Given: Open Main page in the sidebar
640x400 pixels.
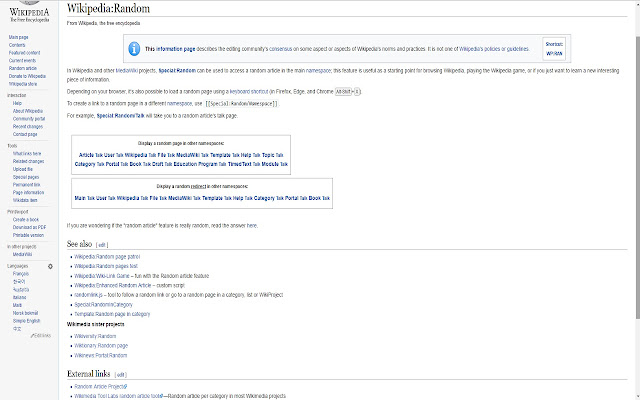Looking at the screenshot, I should tap(18, 37).
